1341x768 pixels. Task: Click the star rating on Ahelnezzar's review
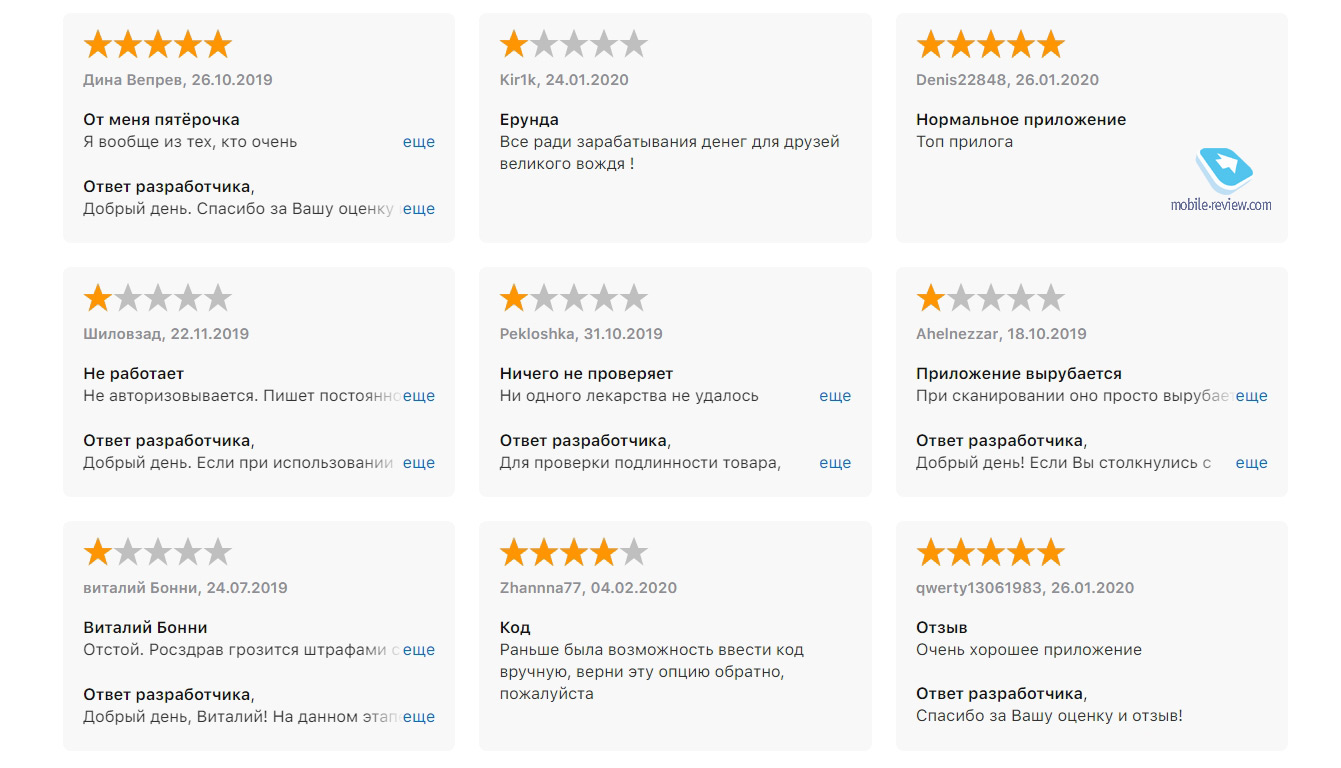[990, 299]
